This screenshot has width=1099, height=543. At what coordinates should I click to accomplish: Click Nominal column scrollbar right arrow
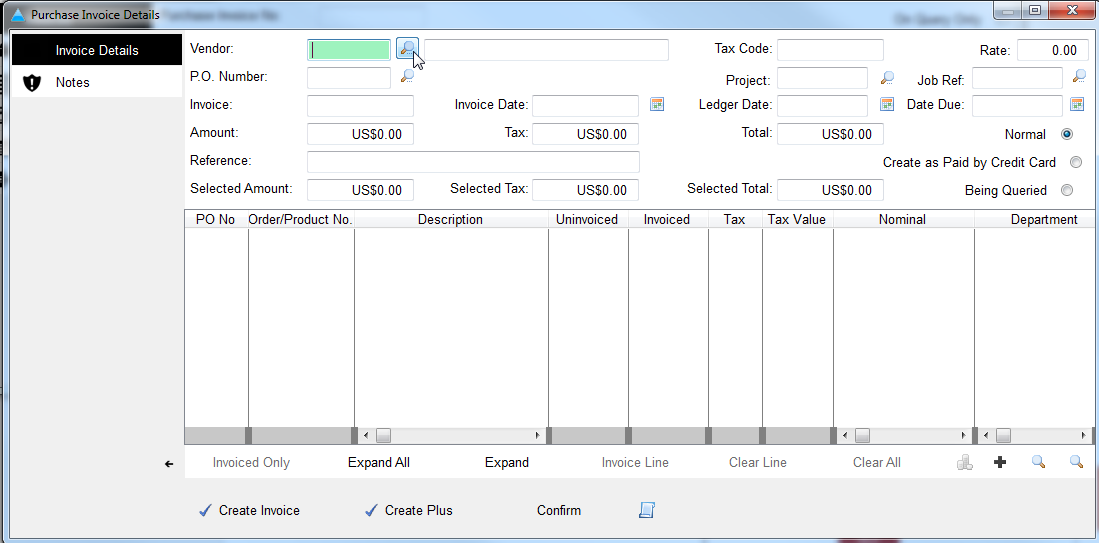(964, 436)
